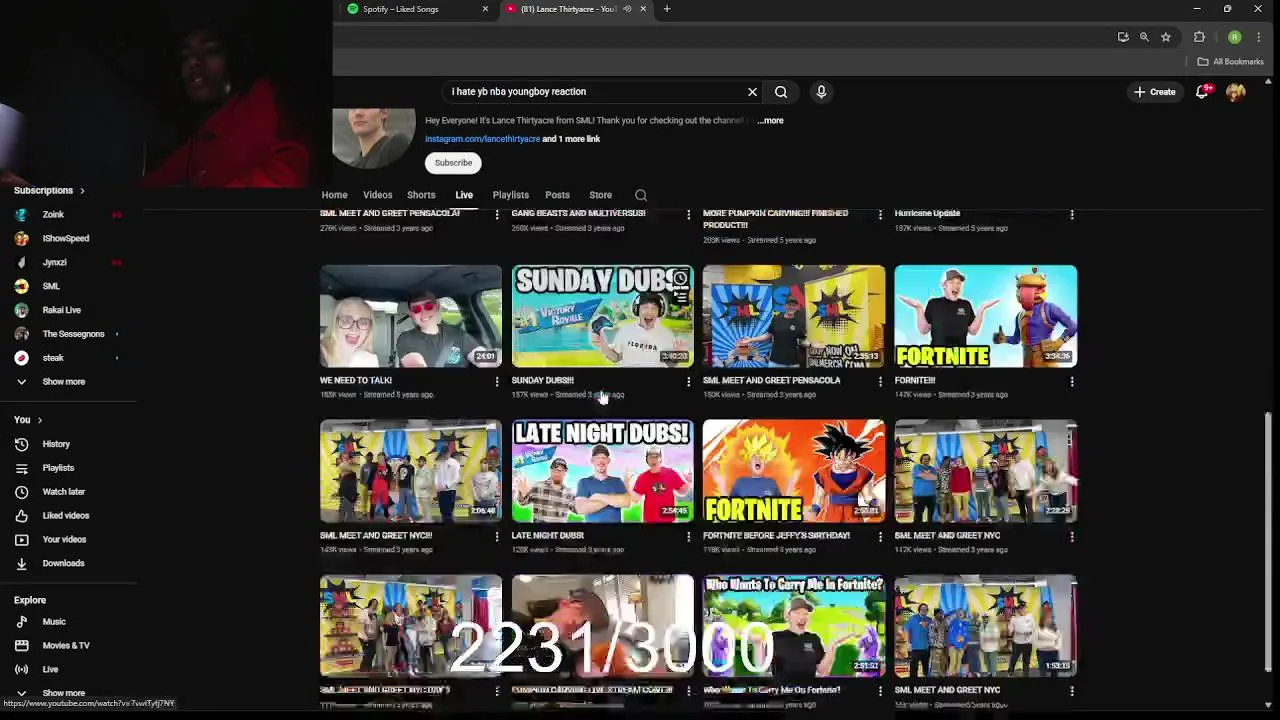Open the WE NEED TO TALK! video thumbnail

pos(411,316)
